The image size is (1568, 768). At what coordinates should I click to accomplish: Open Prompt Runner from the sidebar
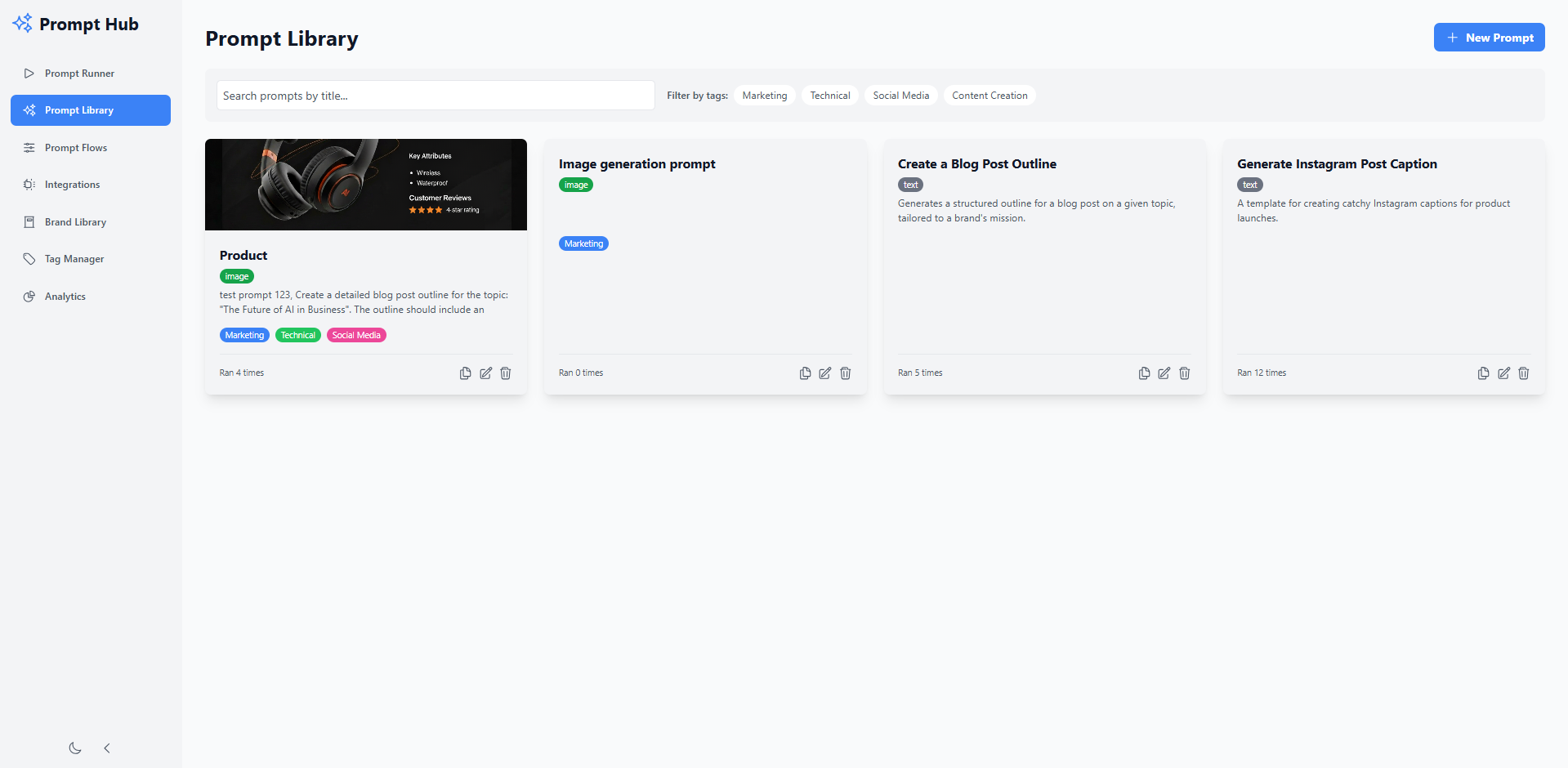click(79, 74)
